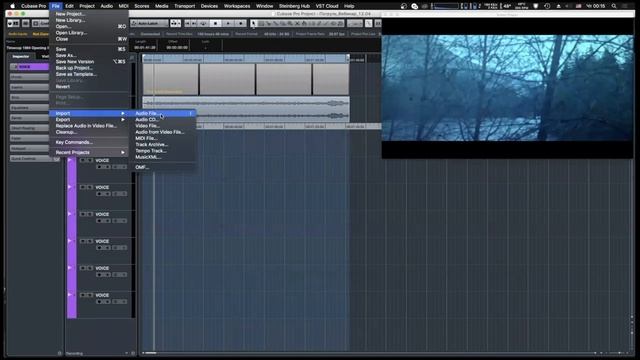Expand the Export submenu
Screen dimensions: 640x360
[89, 120]
